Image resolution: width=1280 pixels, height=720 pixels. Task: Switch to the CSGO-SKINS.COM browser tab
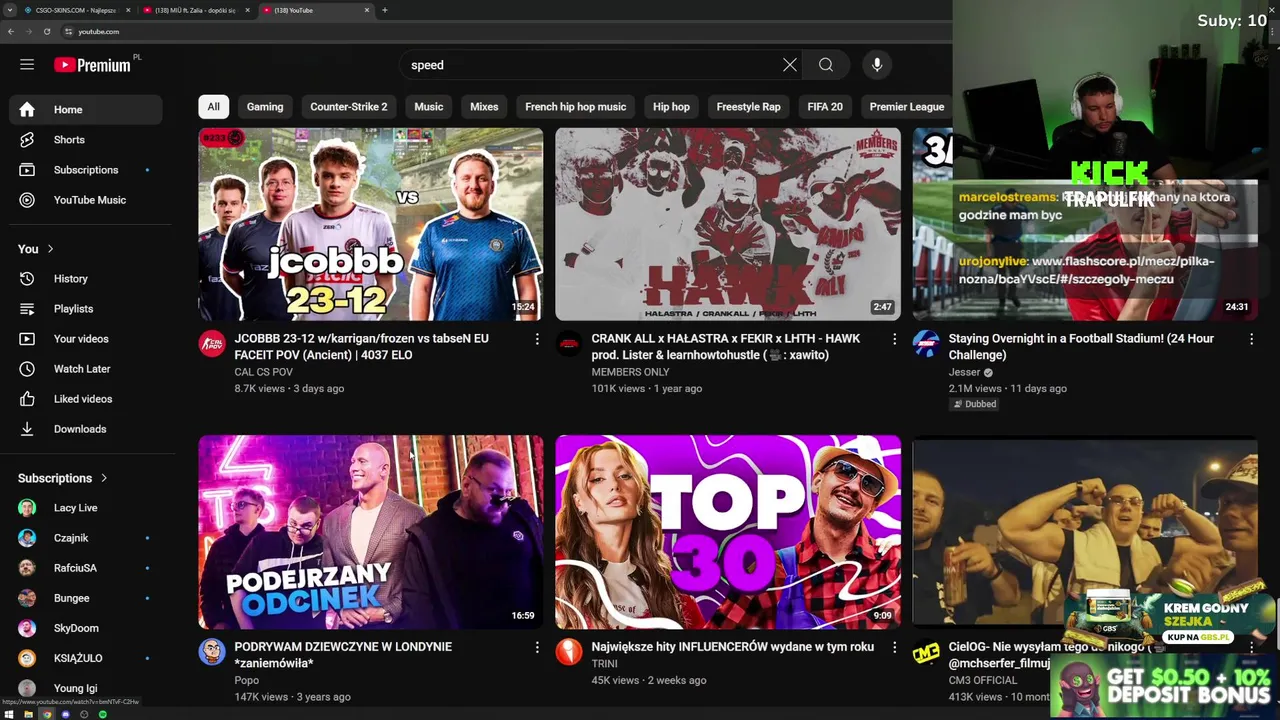[77, 10]
